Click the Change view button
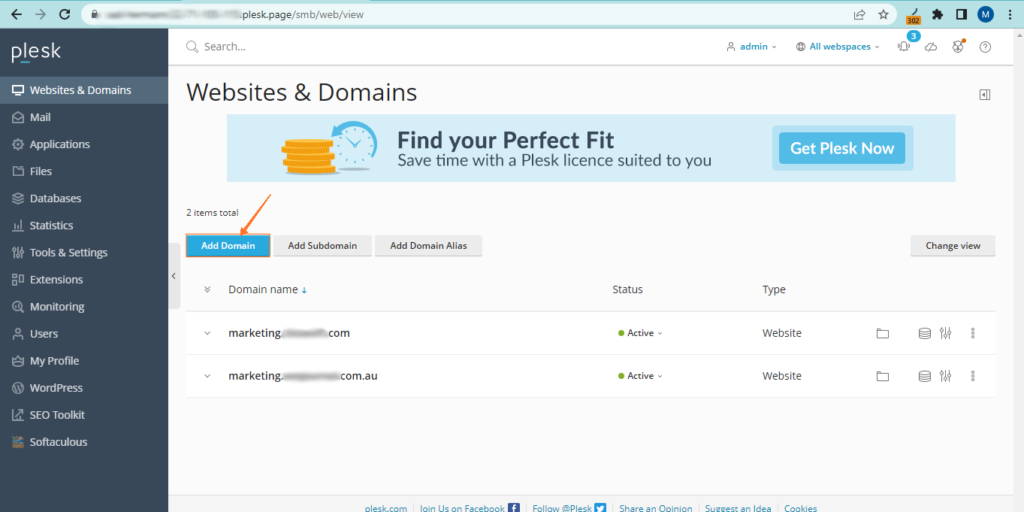The image size is (1024, 512). 953,246
